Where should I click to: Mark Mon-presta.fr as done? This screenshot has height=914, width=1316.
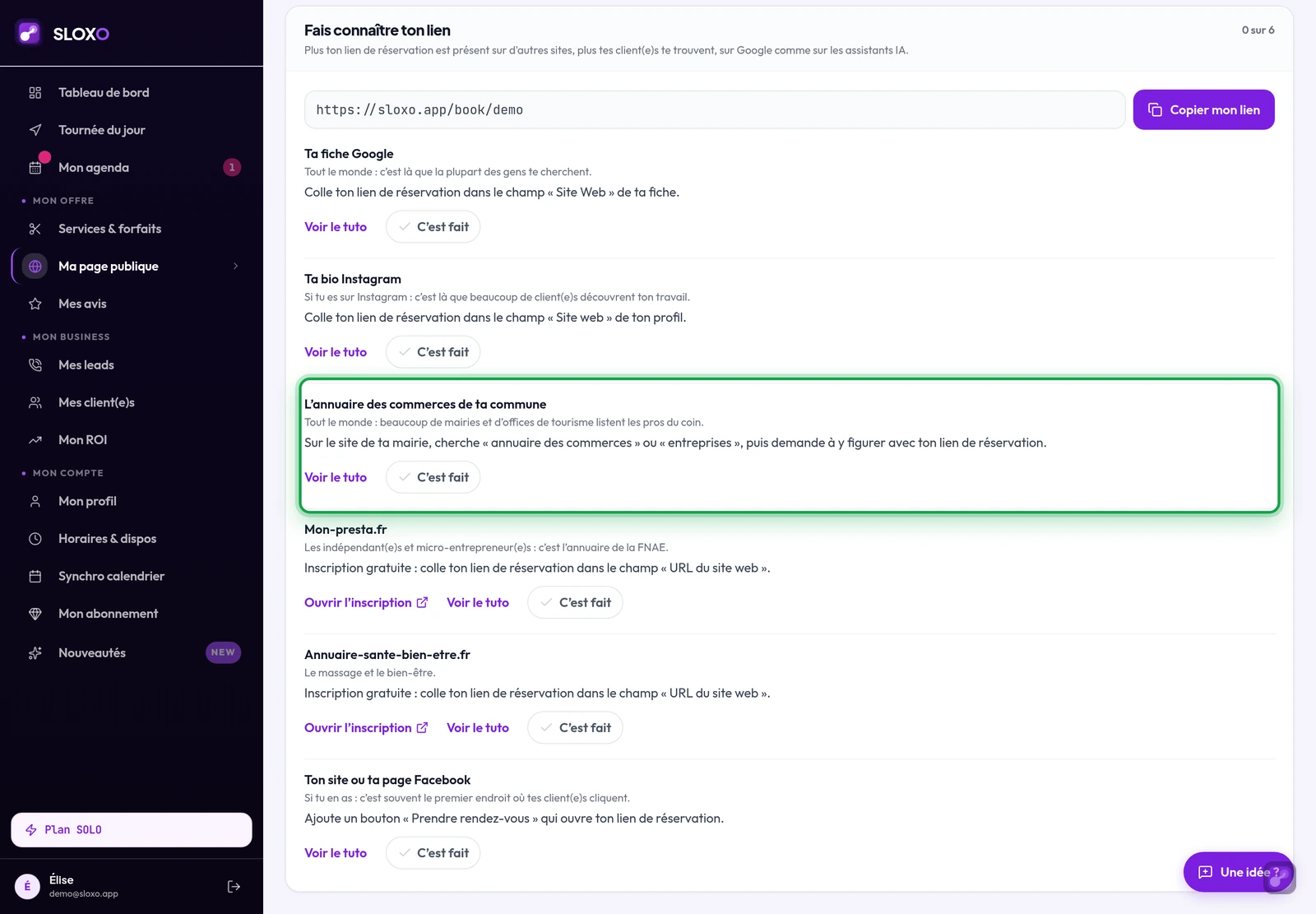[575, 602]
